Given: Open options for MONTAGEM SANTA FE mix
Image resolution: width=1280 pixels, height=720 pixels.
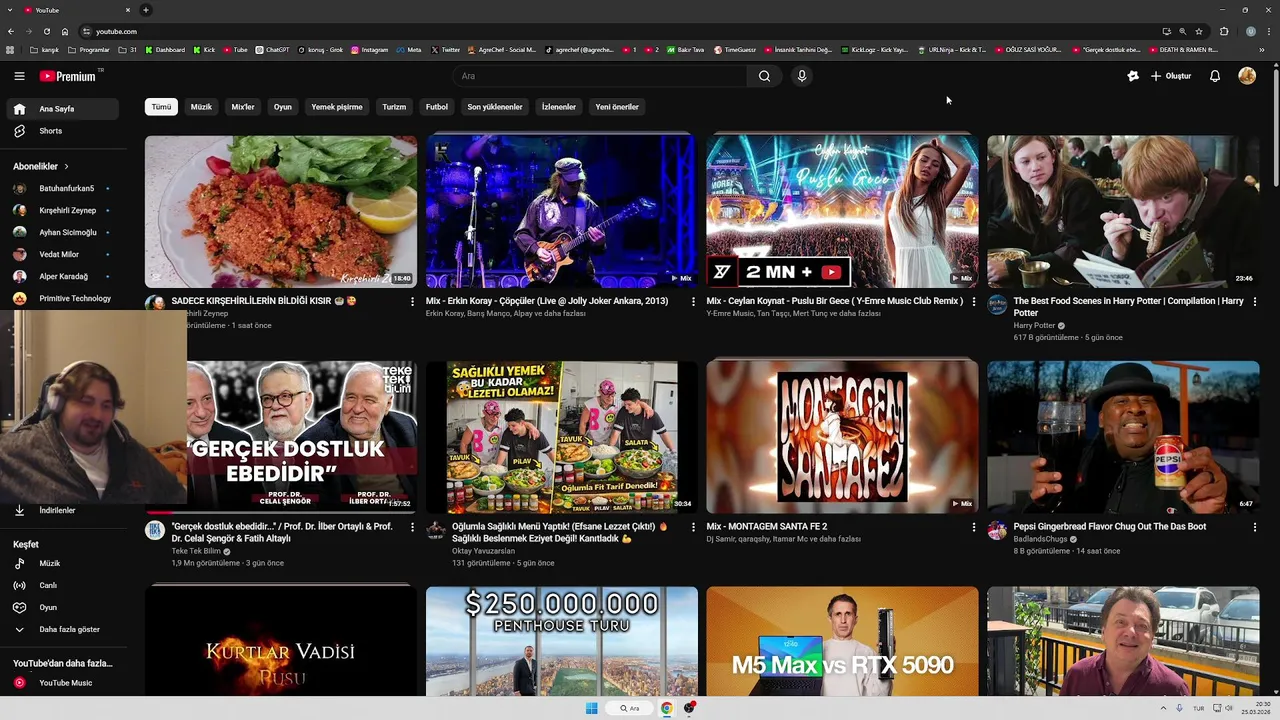Looking at the screenshot, I should [974, 527].
